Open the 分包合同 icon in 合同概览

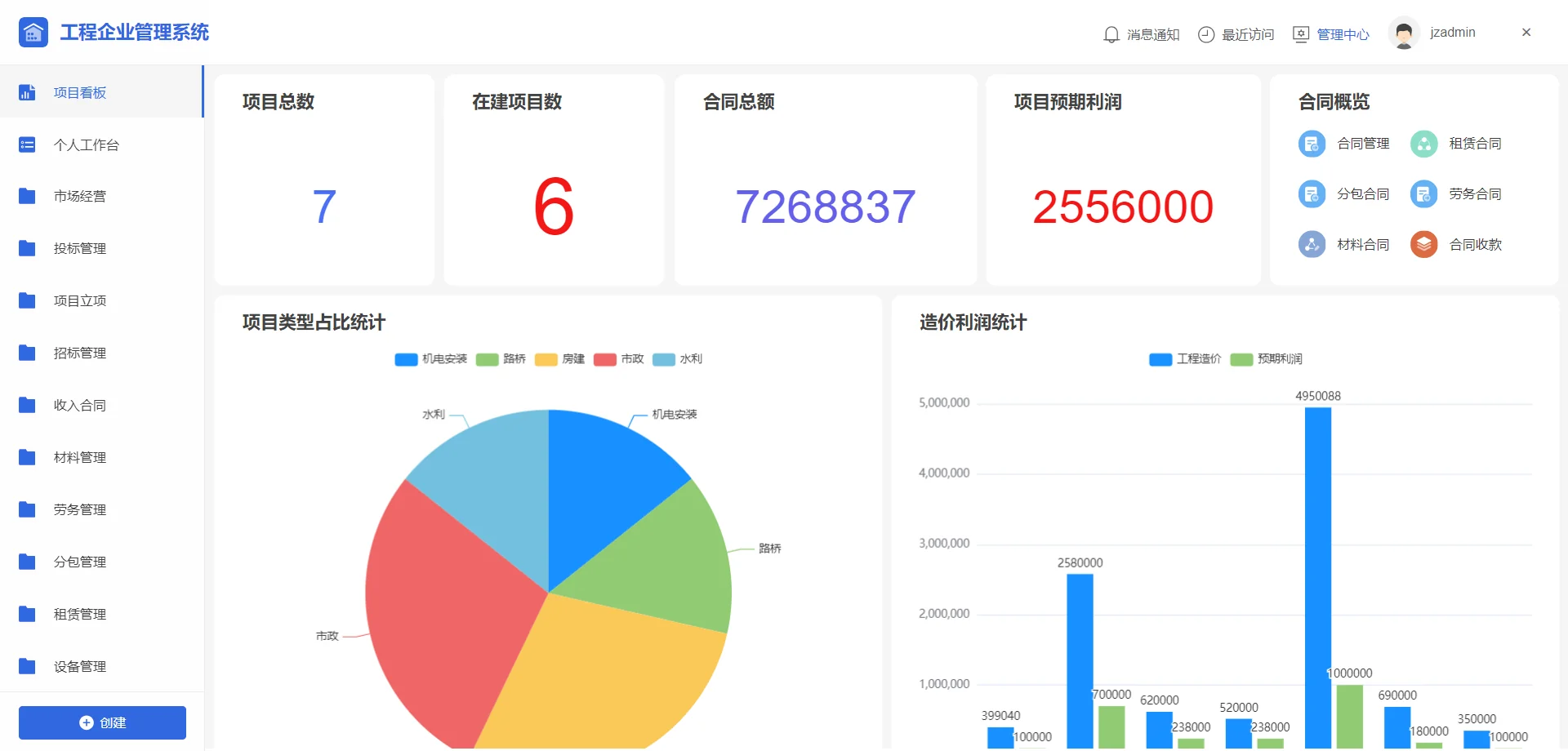(1312, 194)
